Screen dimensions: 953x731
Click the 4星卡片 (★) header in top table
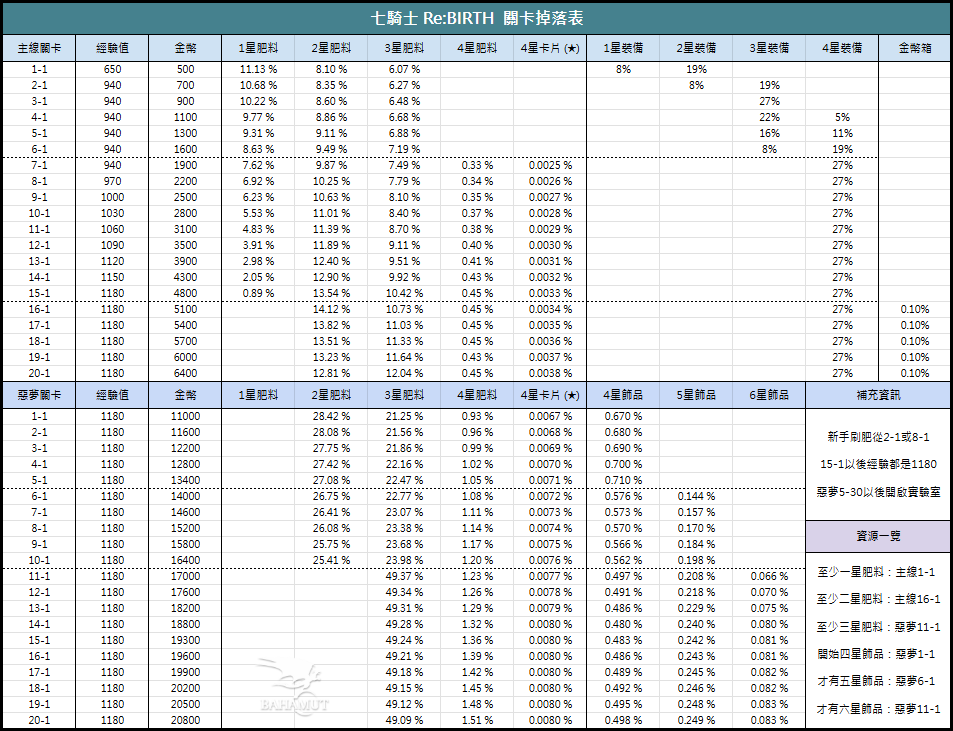pyautogui.click(x=550, y=48)
